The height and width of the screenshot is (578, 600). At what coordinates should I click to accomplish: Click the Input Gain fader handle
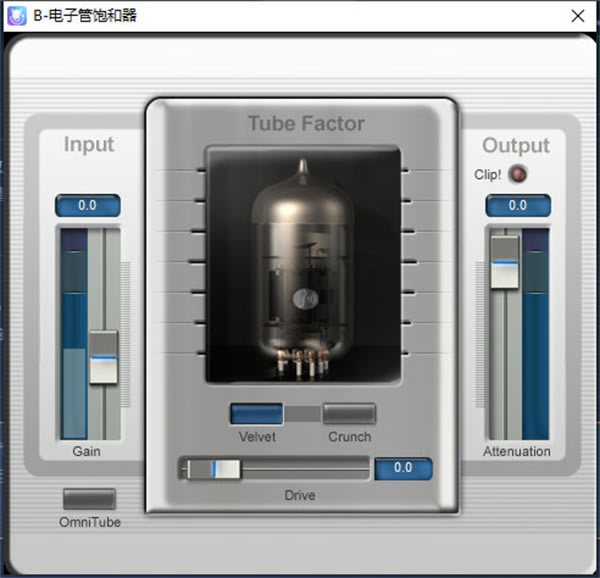(103, 357)
